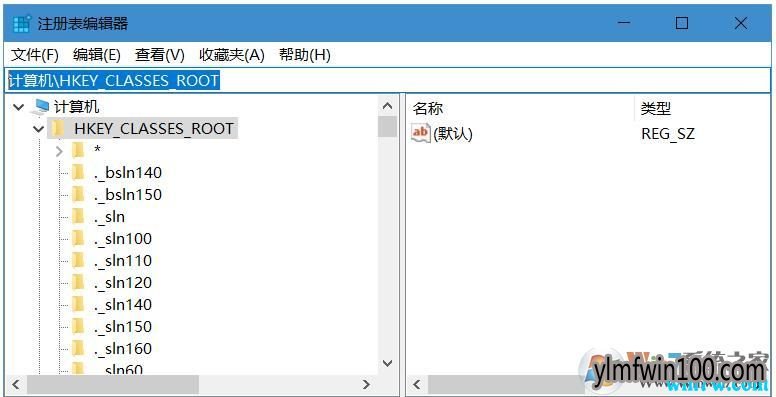
Task: Click the tree pane vertical scrollbar thumb
Action: click(x=388, y=127)
